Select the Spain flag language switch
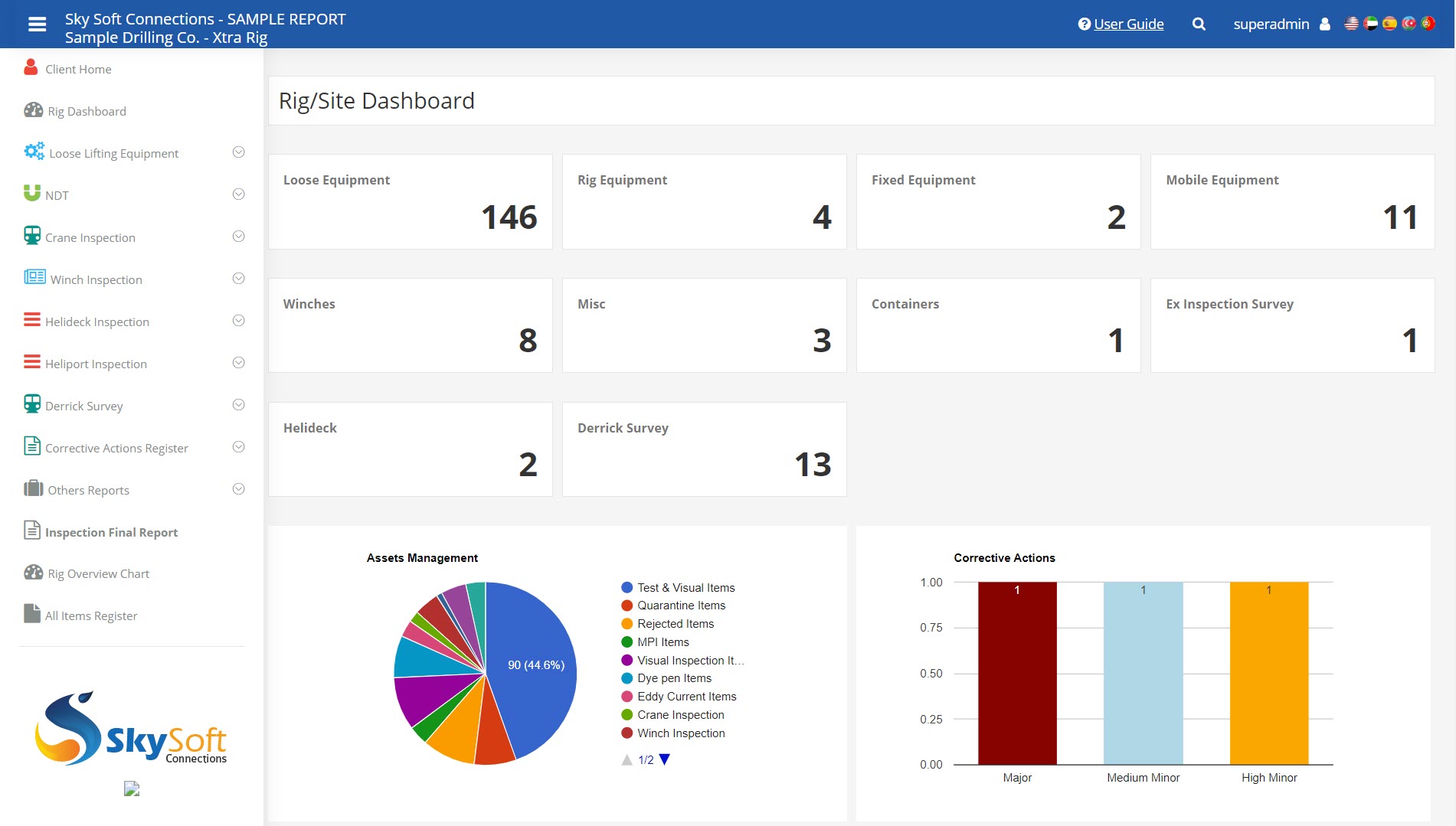Screen dimensions: 1456x826 coord(1390,24)
